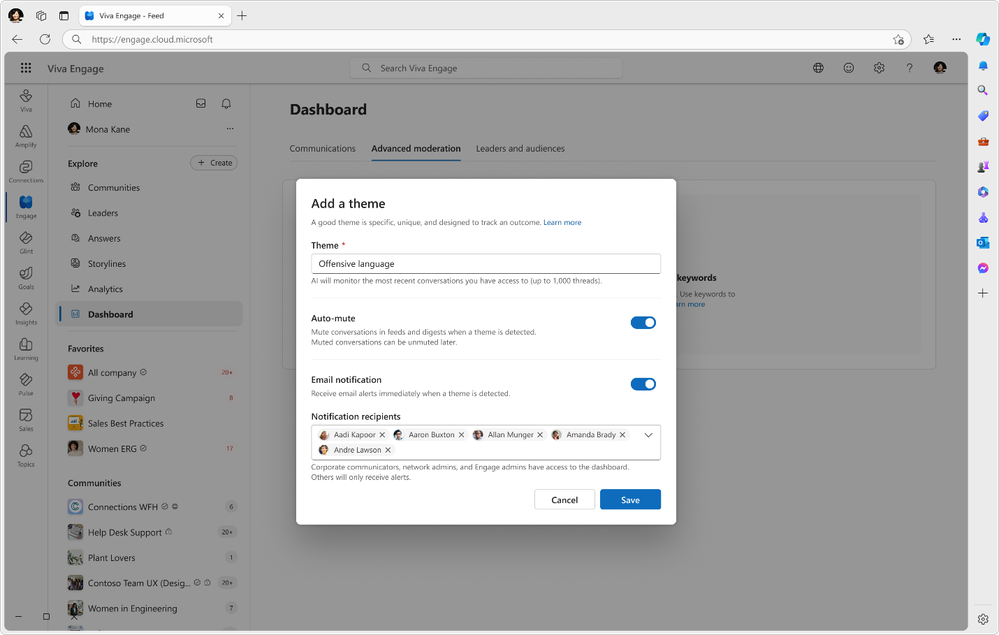Screen dimensions: 999x635
Task: Expand Notification recipients dropdown chevron
Action: pyautogui.click(x=648, y=435)
